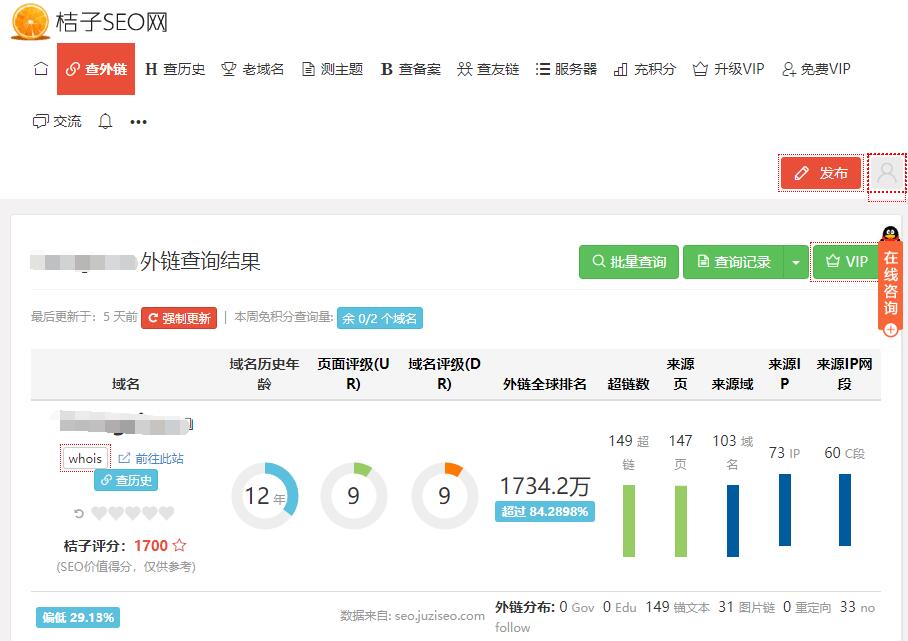Click the 超过 84.2898% badge
908x641 pixels.
coord(544,511)
